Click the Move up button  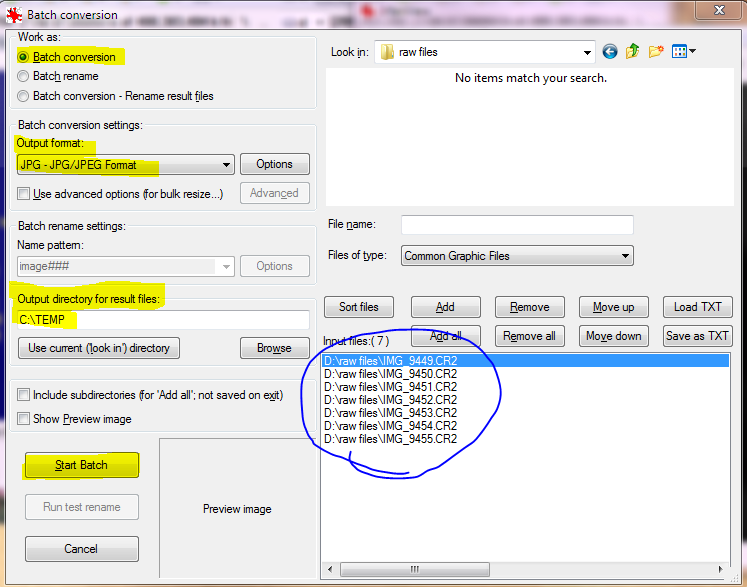coord(614,307)
